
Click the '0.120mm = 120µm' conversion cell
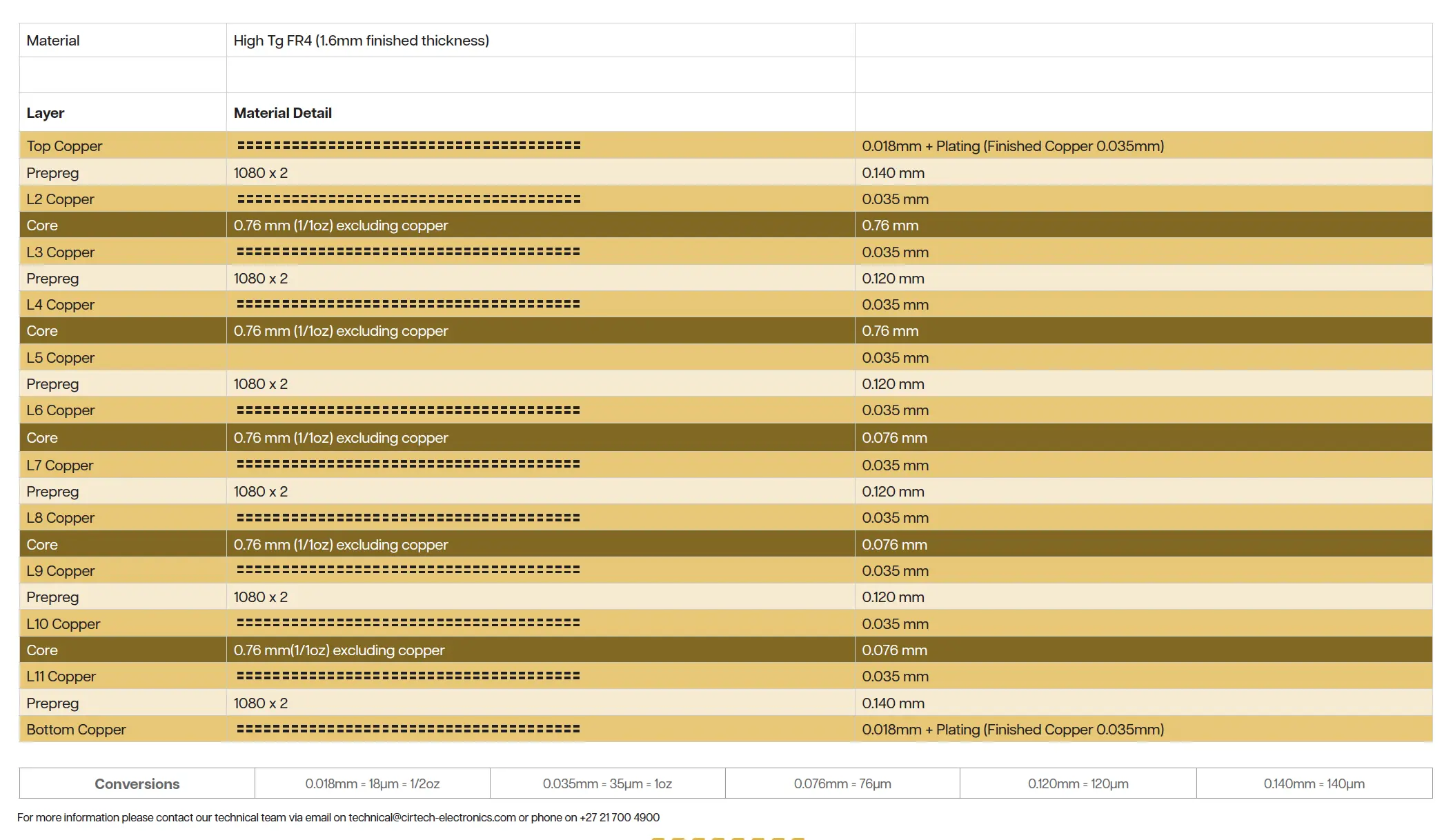coord(1078,784)
